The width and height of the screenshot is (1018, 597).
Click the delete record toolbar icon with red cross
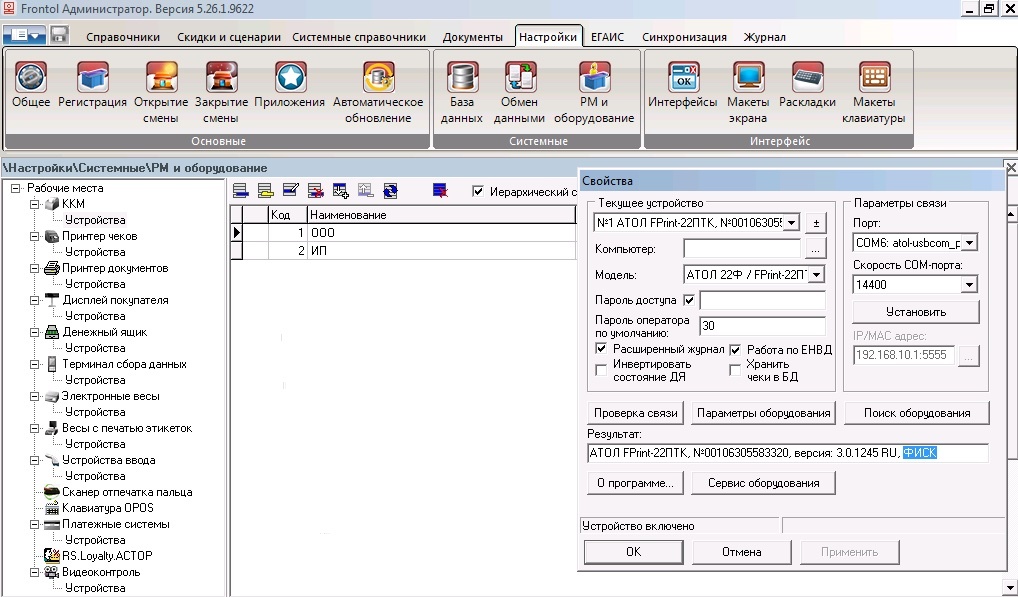(x=316, y=191)
